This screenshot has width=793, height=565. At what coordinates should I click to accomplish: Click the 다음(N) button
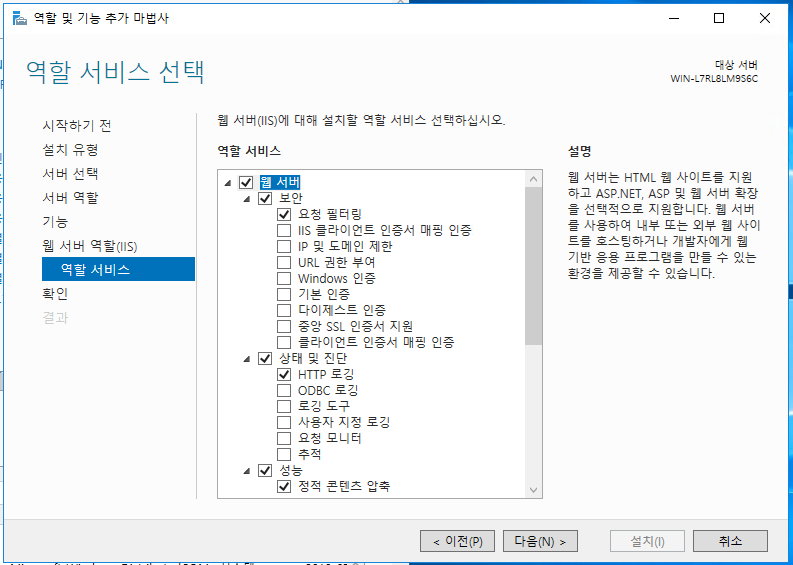[540, 541]
